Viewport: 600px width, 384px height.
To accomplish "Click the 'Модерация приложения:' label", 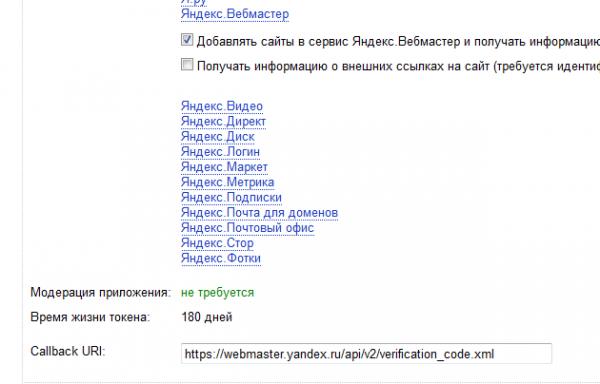I will pos(101,293).
